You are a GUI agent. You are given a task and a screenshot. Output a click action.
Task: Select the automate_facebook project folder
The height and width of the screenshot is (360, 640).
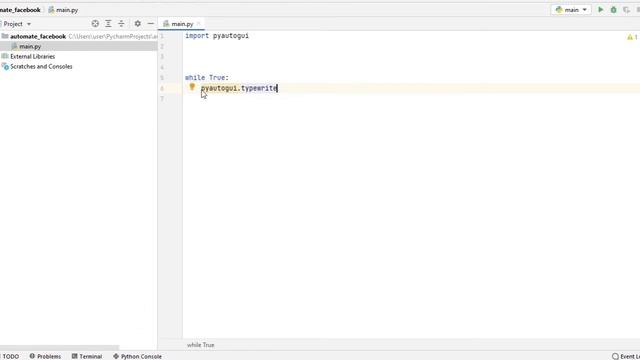38,36
